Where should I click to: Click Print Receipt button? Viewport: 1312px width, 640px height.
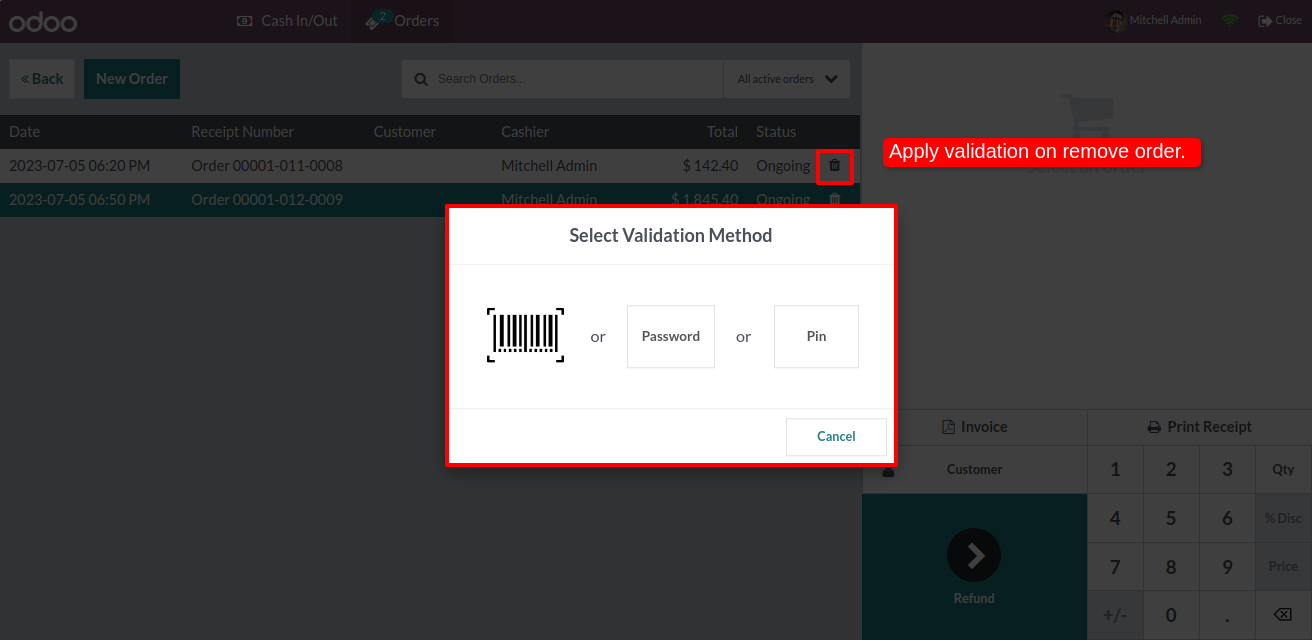click(x=1199, y=427)
